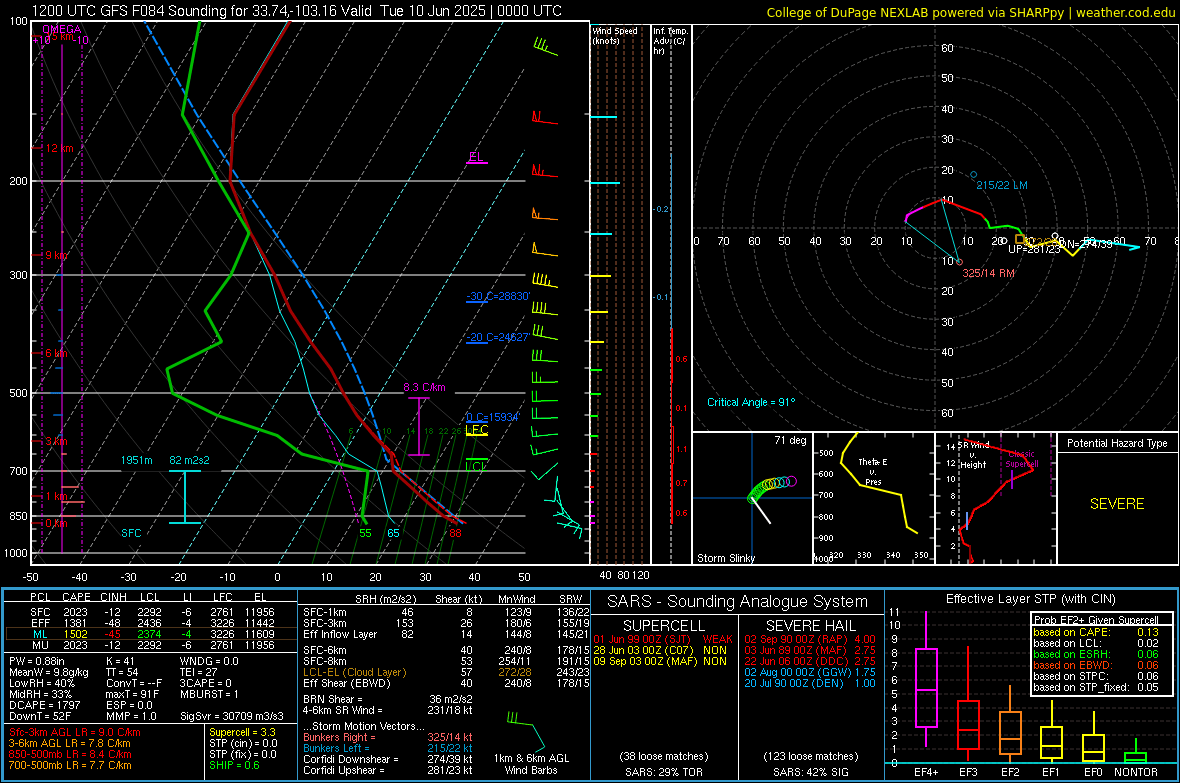Click the "700-500mb LR = 7.7 C/km" line
1180x783 pixels.
pos(70,766)
